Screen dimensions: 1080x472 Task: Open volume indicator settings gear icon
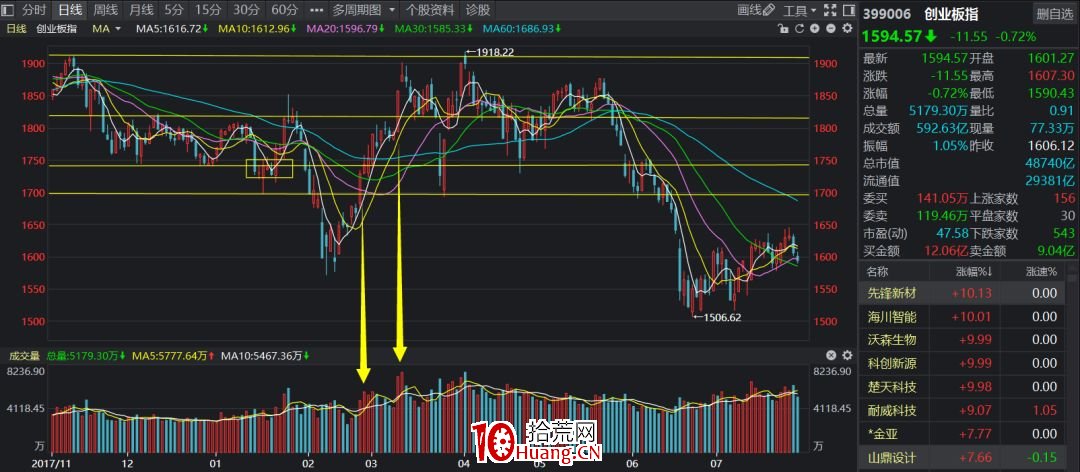[x=846, y=356]
